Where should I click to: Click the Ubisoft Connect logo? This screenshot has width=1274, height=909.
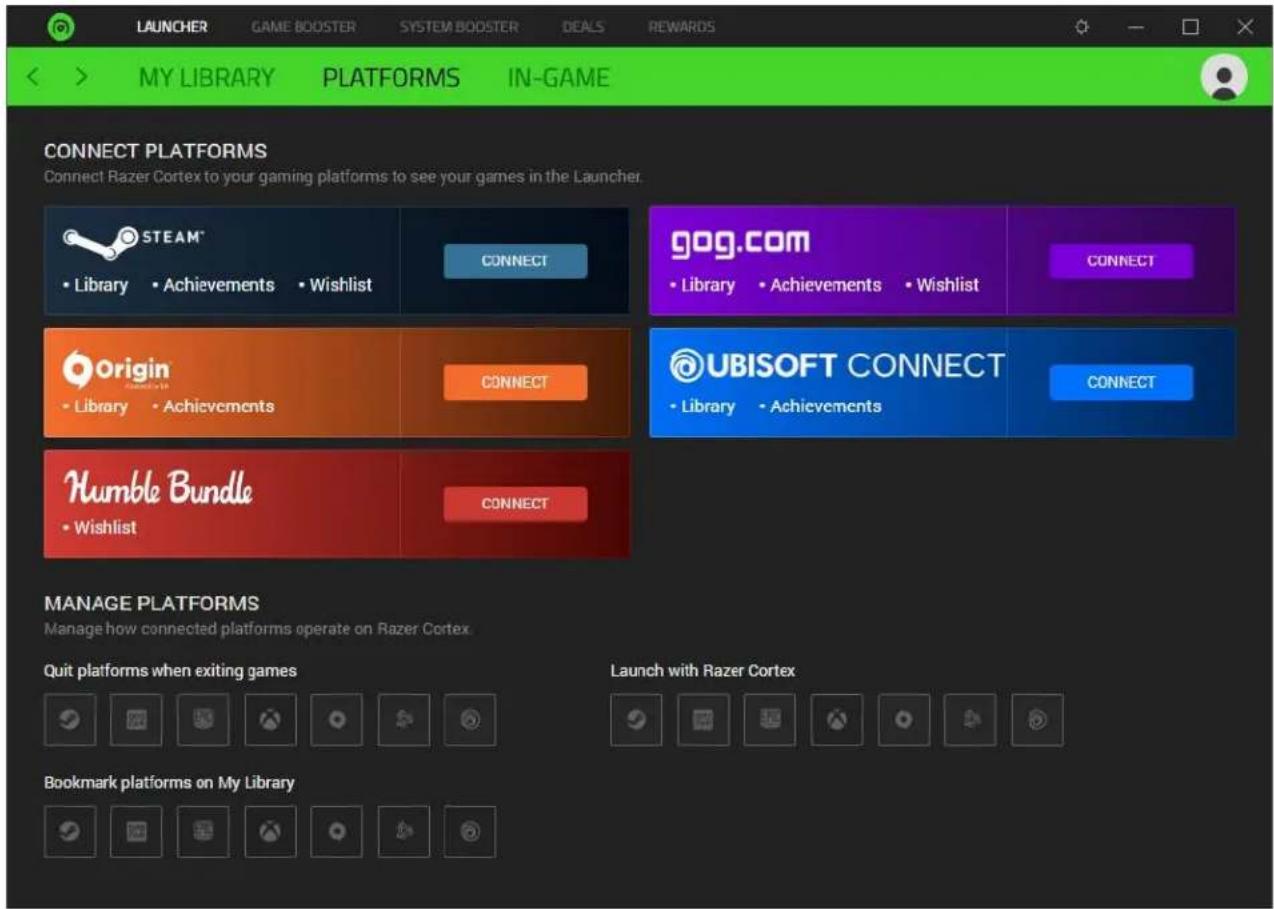pos(836,366)
